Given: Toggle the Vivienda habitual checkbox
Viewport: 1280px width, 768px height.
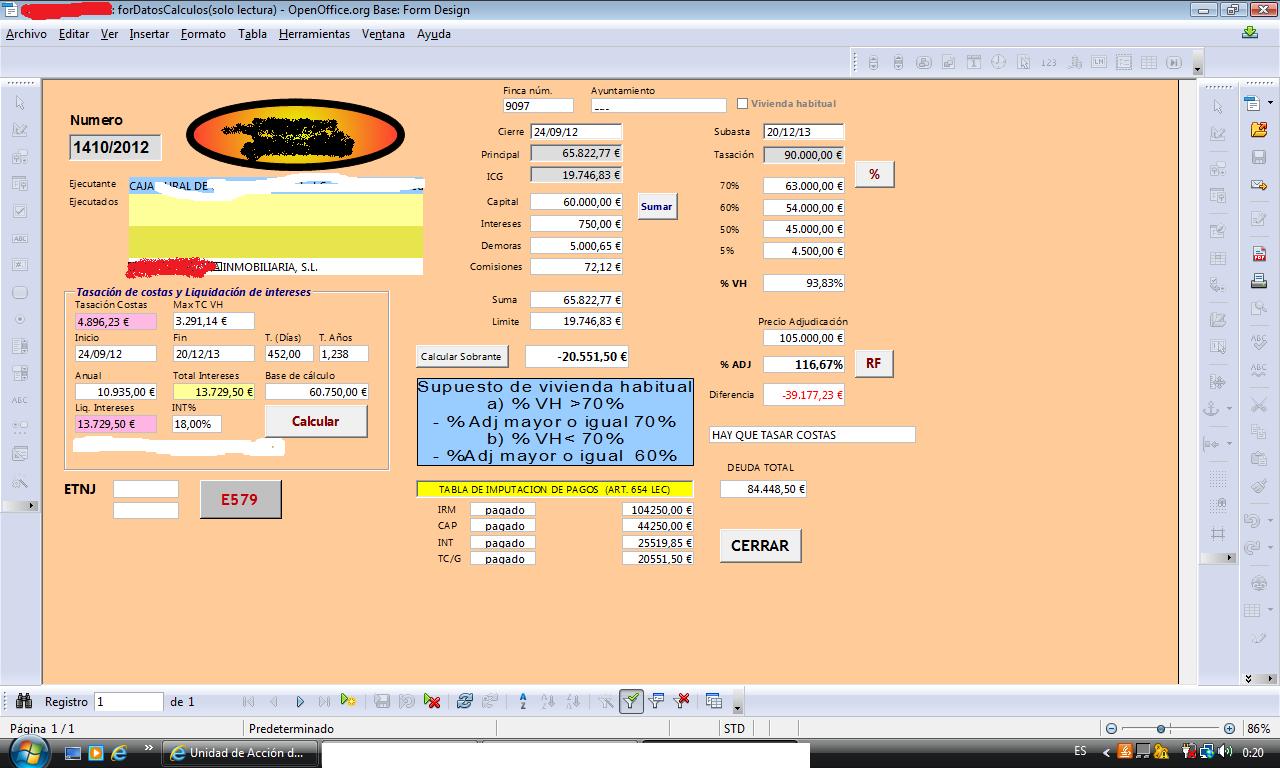Looking at the screenshot, I should point(742,103).
